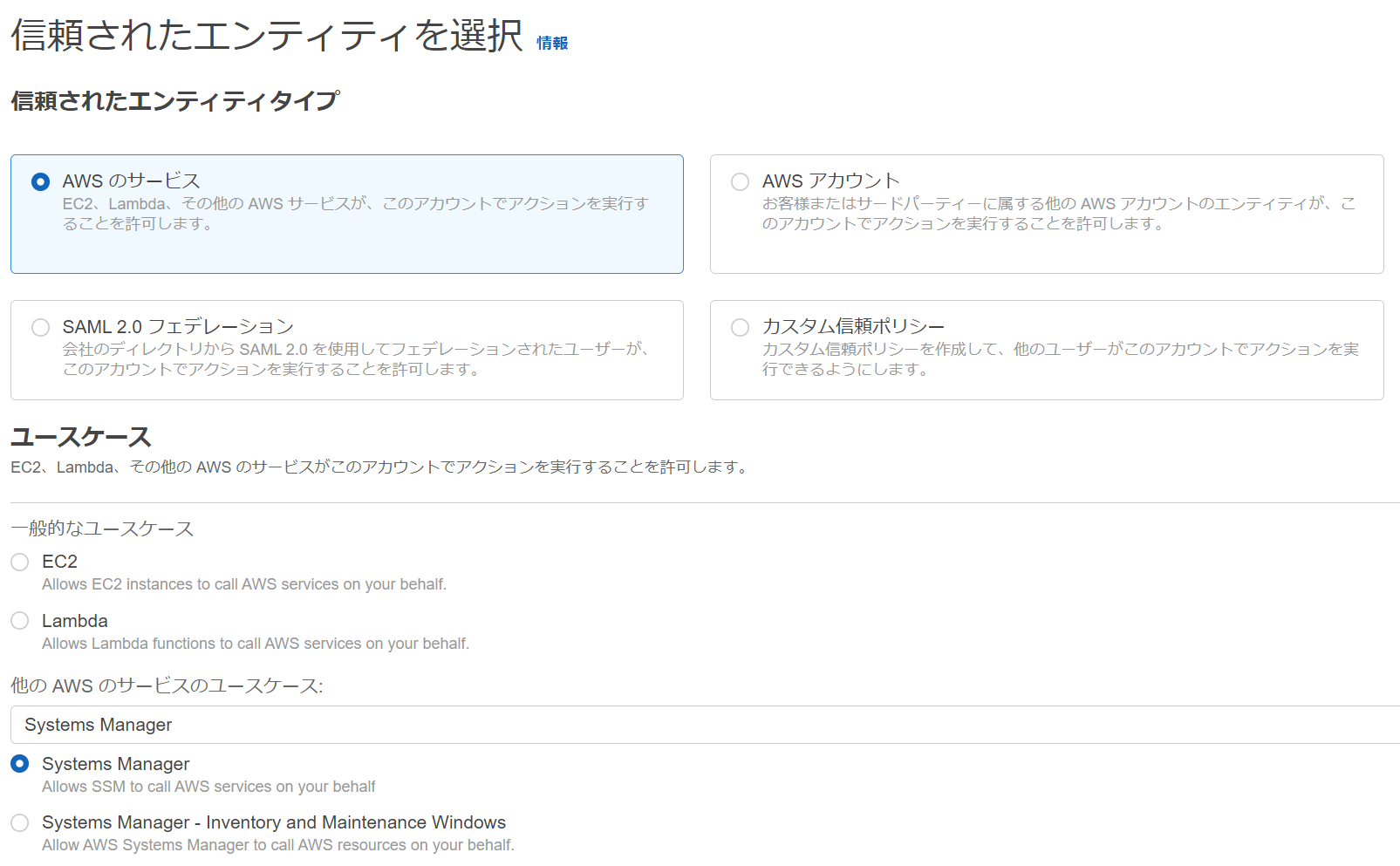This screenshot has width=1400, height=866.
Task: Click 'Allows EC2 instances to call AWS services' text
Action: (244, 584)
